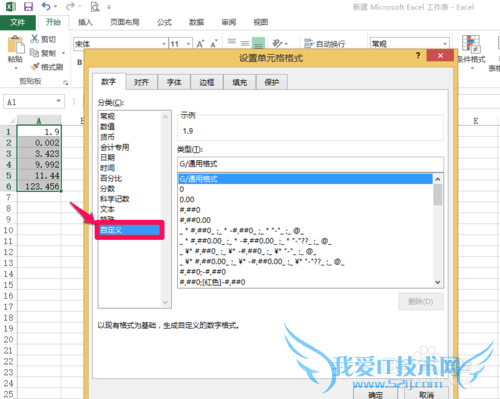Image resolution: width=500 pixels, height=399 pixels.
Task: Select 自定义 in the category list
Action: point(129,230)
